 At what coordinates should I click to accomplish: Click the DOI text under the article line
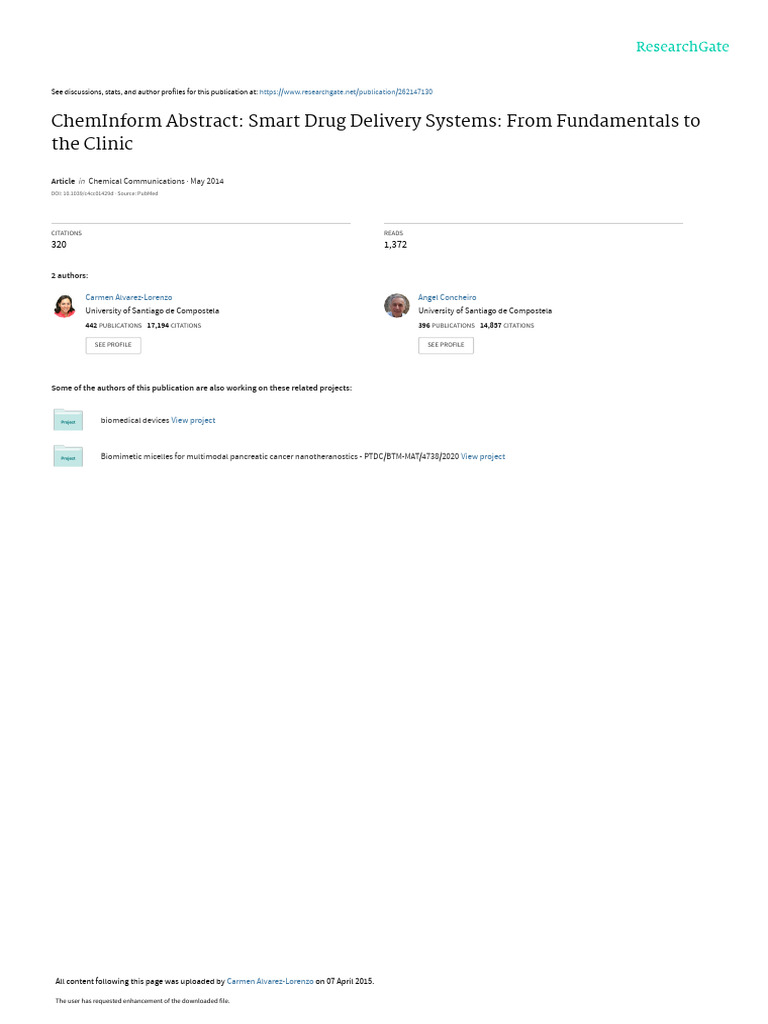[x=82, y=193]
